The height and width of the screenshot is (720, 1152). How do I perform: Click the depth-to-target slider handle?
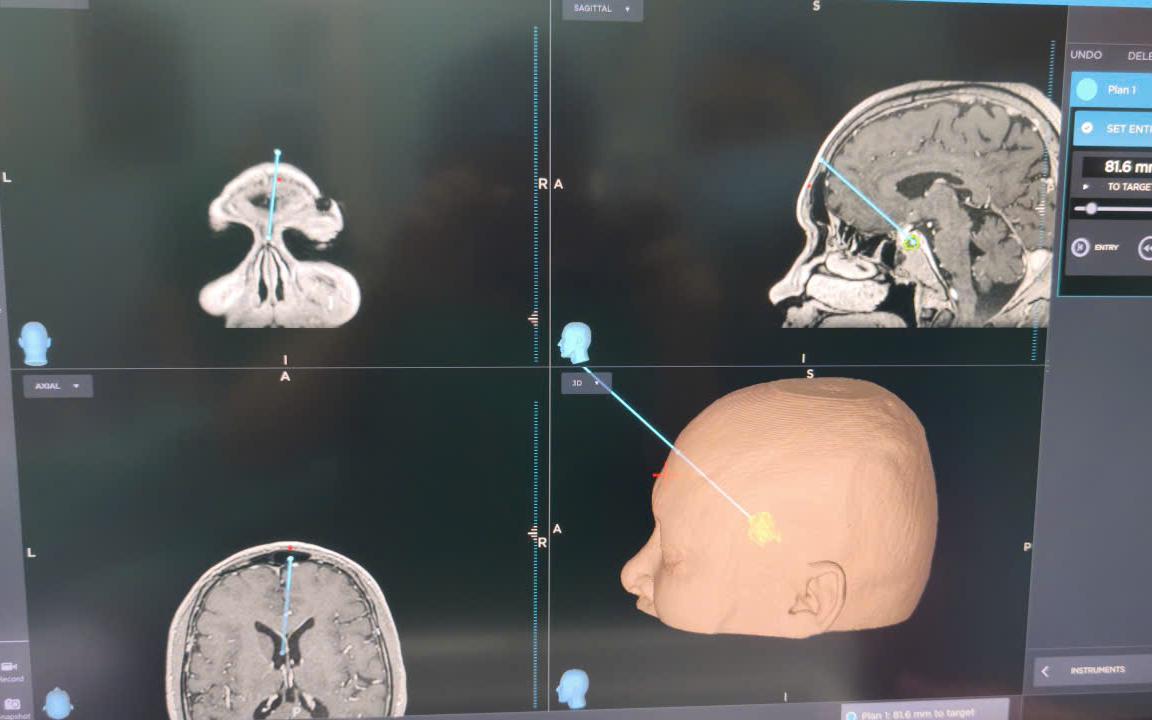(x=1091, y=209)
